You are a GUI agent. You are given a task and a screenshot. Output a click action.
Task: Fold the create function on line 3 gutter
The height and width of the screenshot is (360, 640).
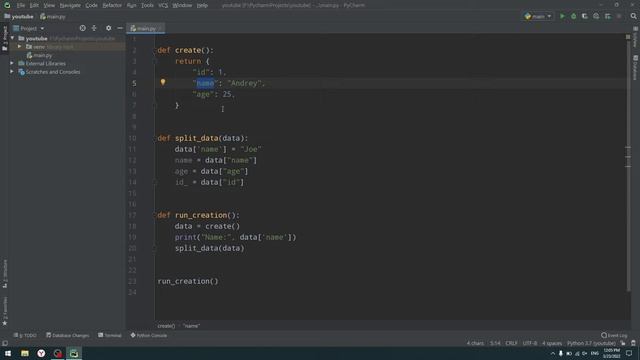coord(155,61)
